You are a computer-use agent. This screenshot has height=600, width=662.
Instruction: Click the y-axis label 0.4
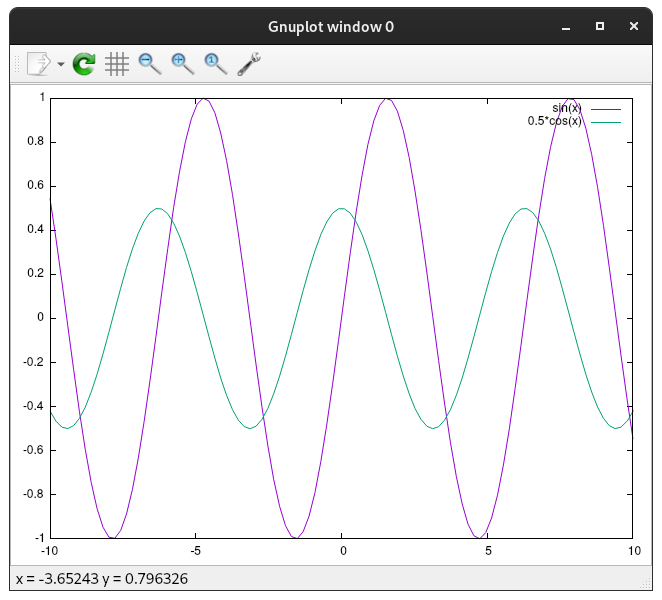[36, 229]
